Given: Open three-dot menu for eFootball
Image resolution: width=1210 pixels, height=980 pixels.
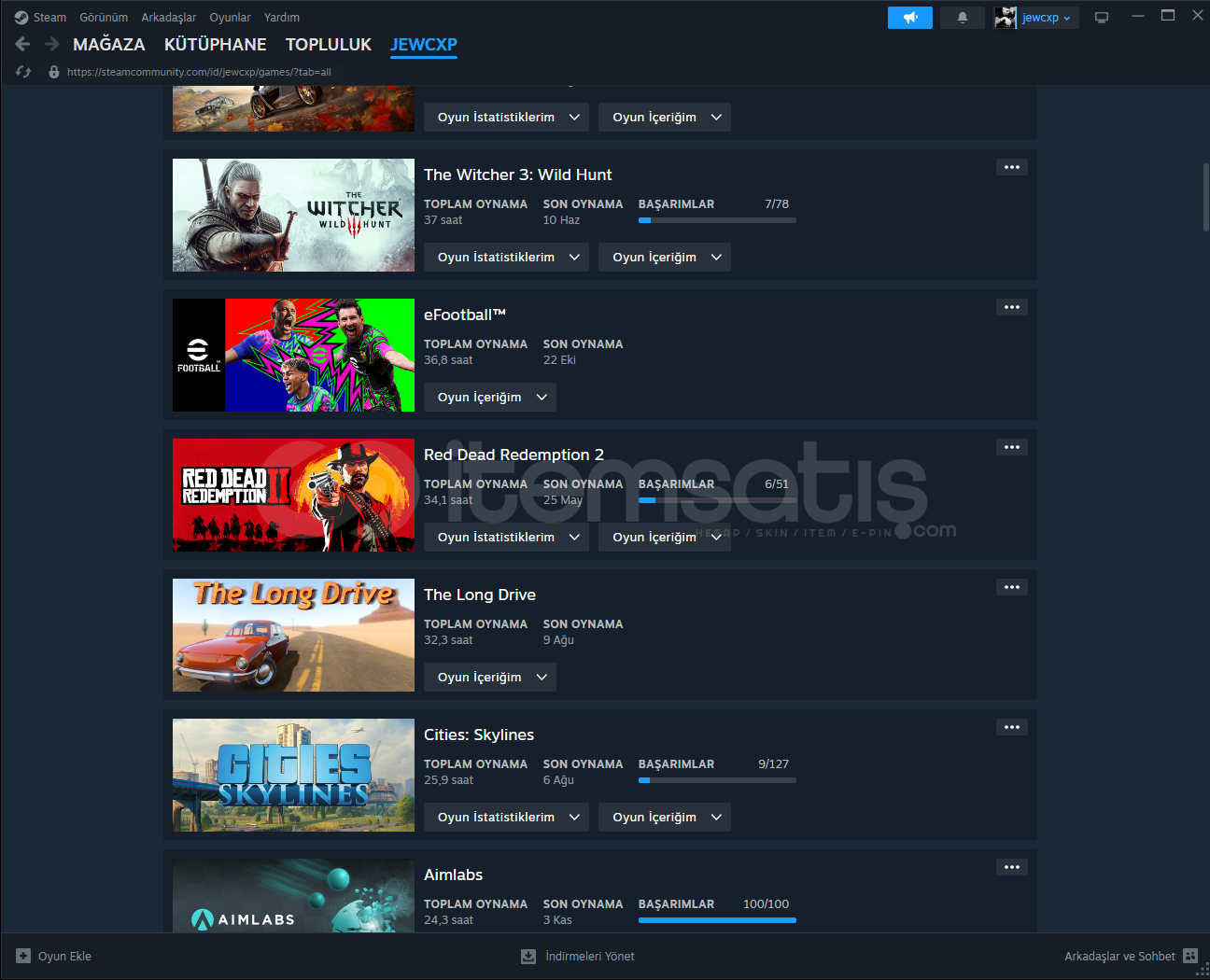Looking at the screenshot, I should coord(1012,307).
